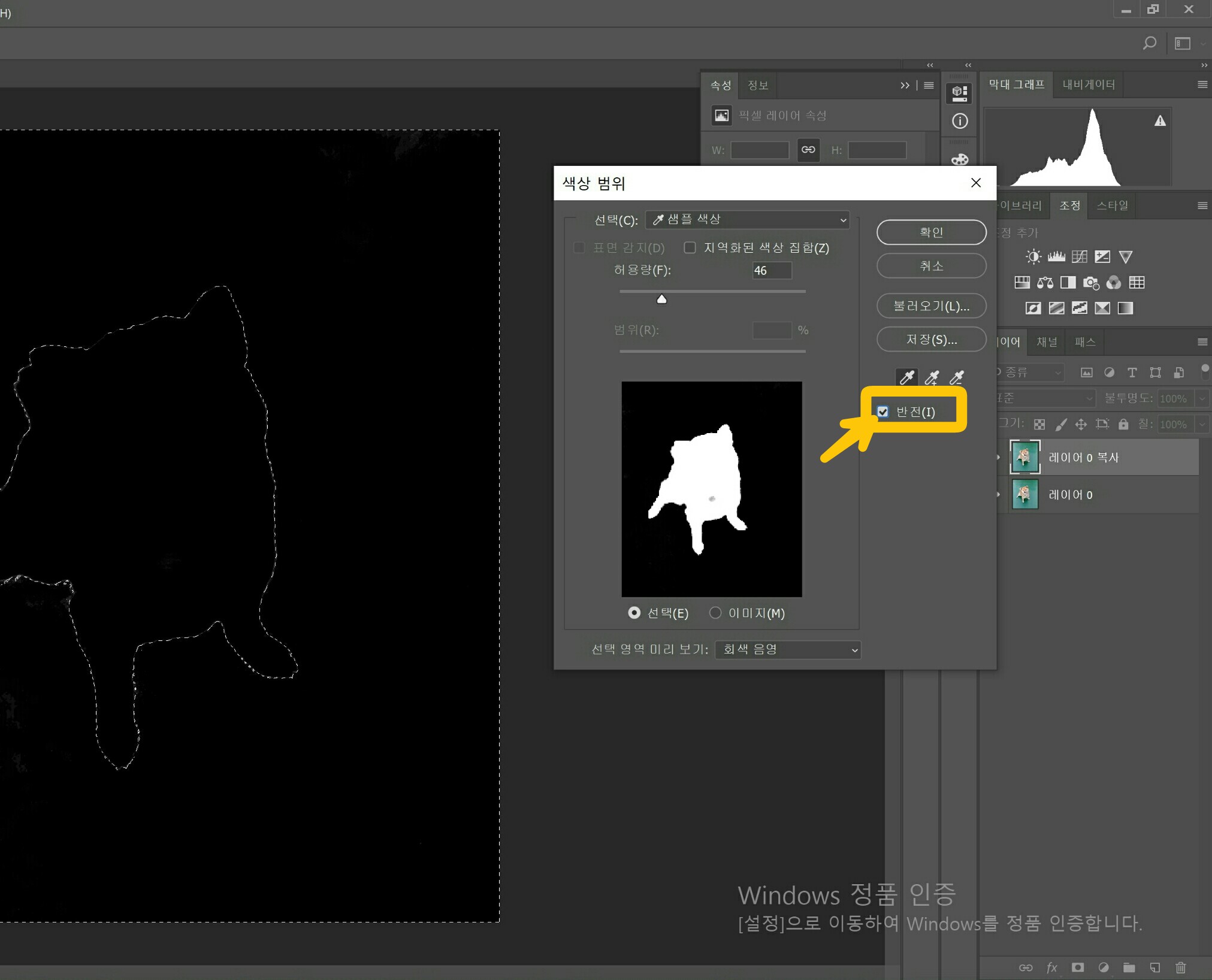Image resolution: width=1212 pixels, height=980 pixels.
Task: Select the subtract-from-sample eyedropper icon
Action: point(957,377)
